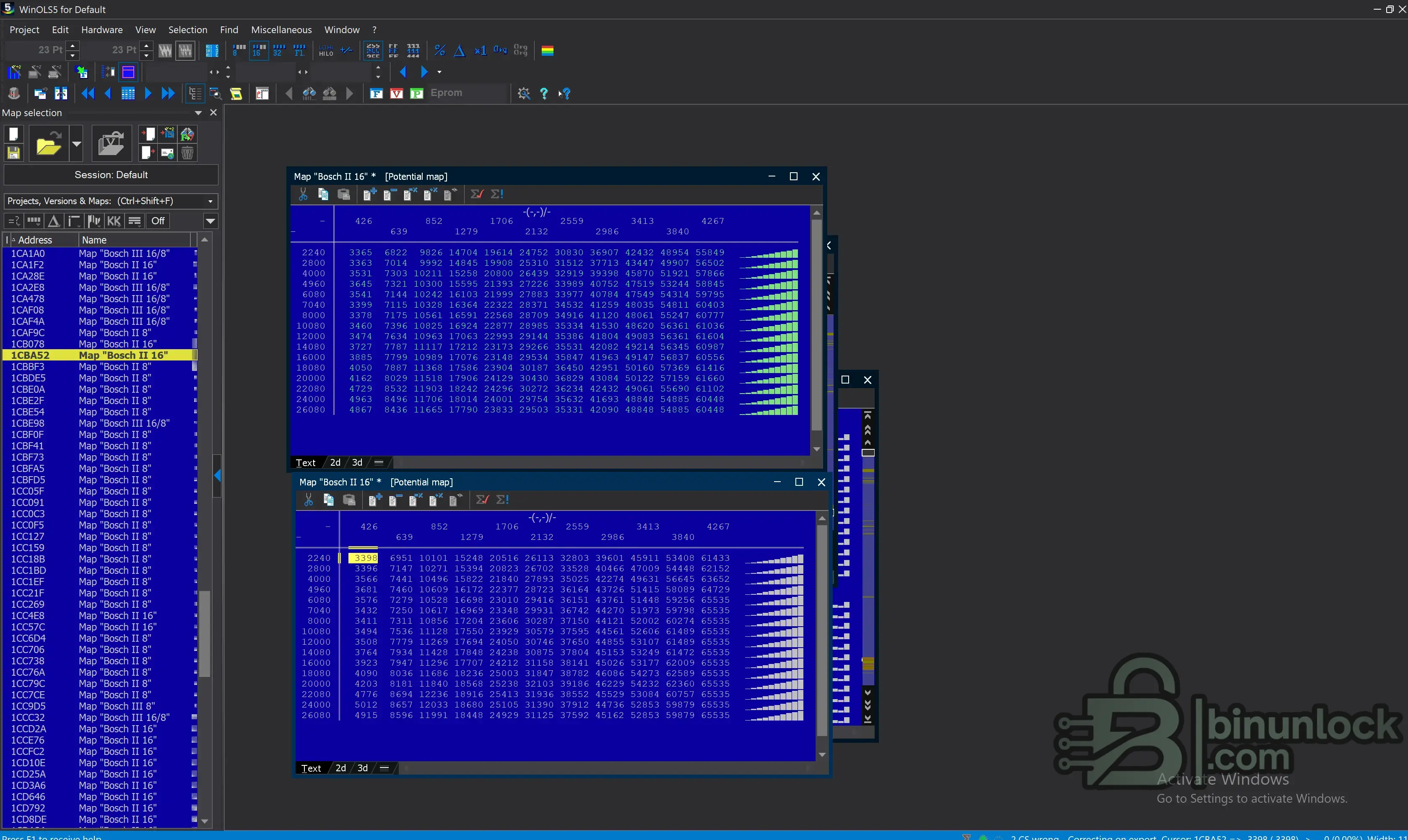Select map row at address 1CC9D5
The width and height of the screenshot is (1408, 840).
[x=100, y=706]
